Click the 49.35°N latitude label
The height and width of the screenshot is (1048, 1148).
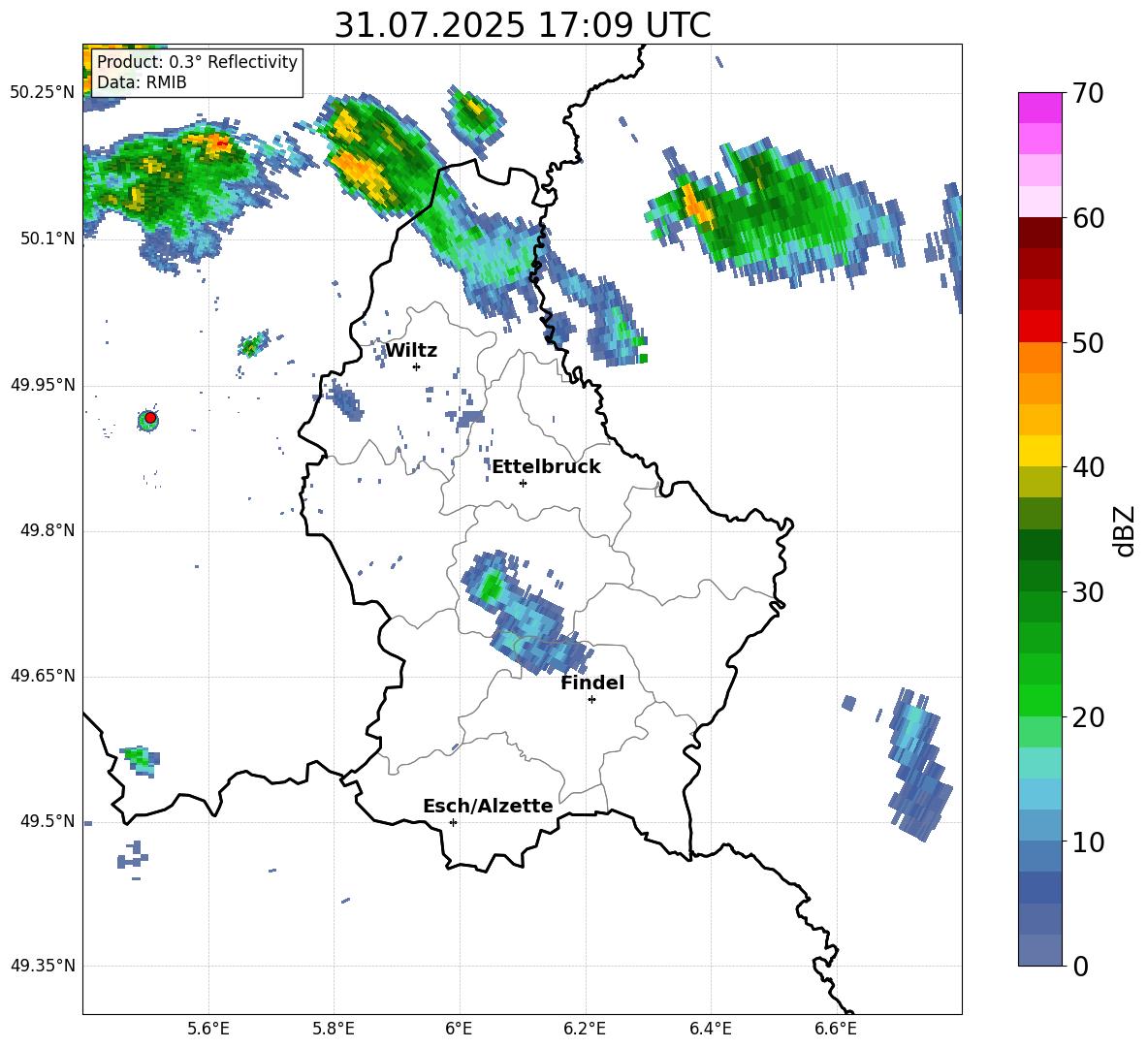[43, 966]
